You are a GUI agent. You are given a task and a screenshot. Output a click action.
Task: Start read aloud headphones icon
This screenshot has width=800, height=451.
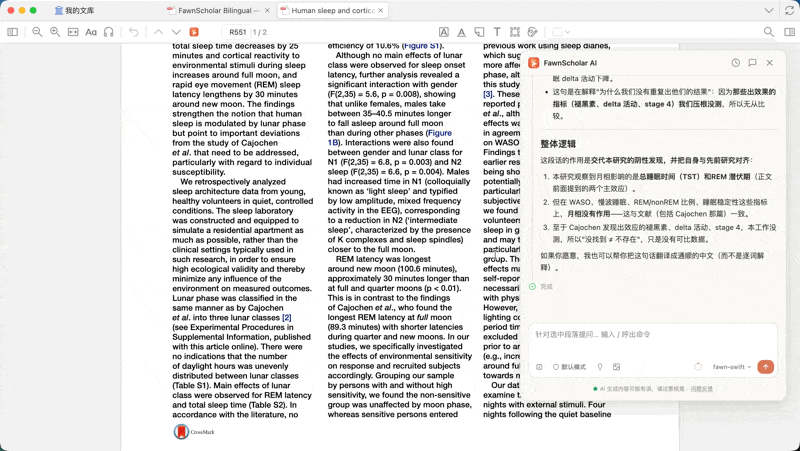[x=109, y=32]
